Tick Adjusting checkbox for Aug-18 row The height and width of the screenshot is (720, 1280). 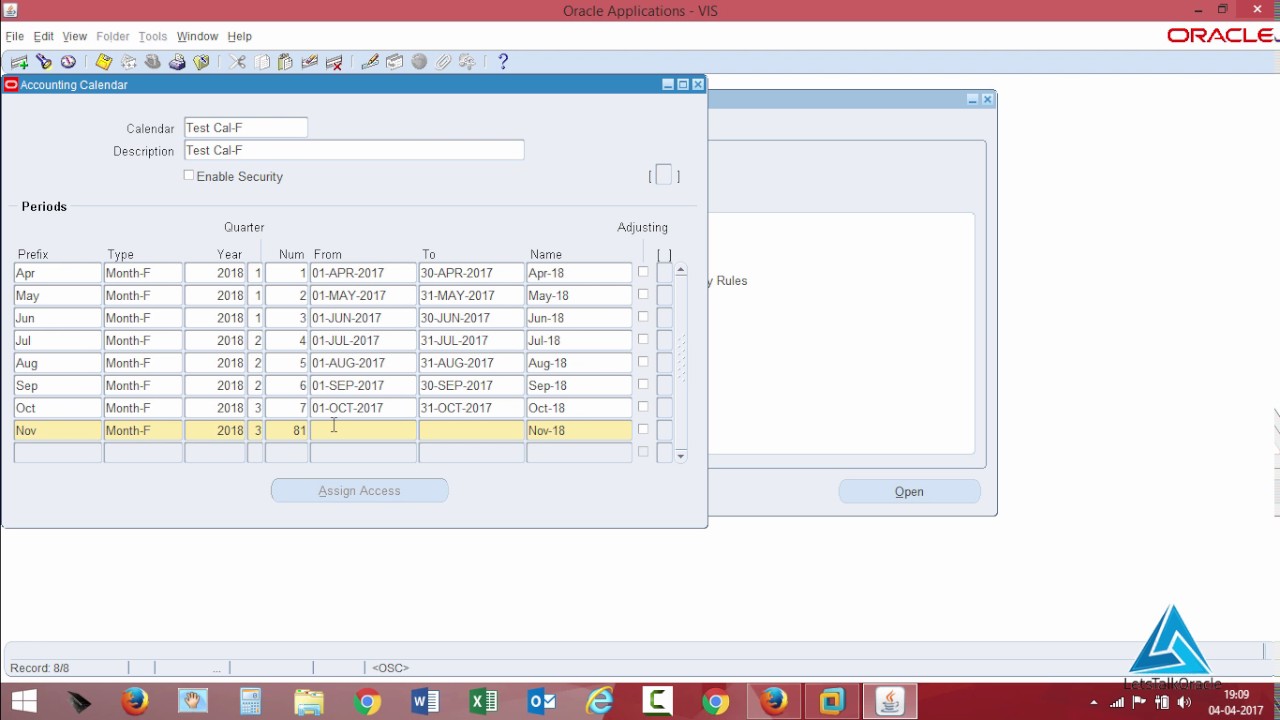[x=643, y=362]
